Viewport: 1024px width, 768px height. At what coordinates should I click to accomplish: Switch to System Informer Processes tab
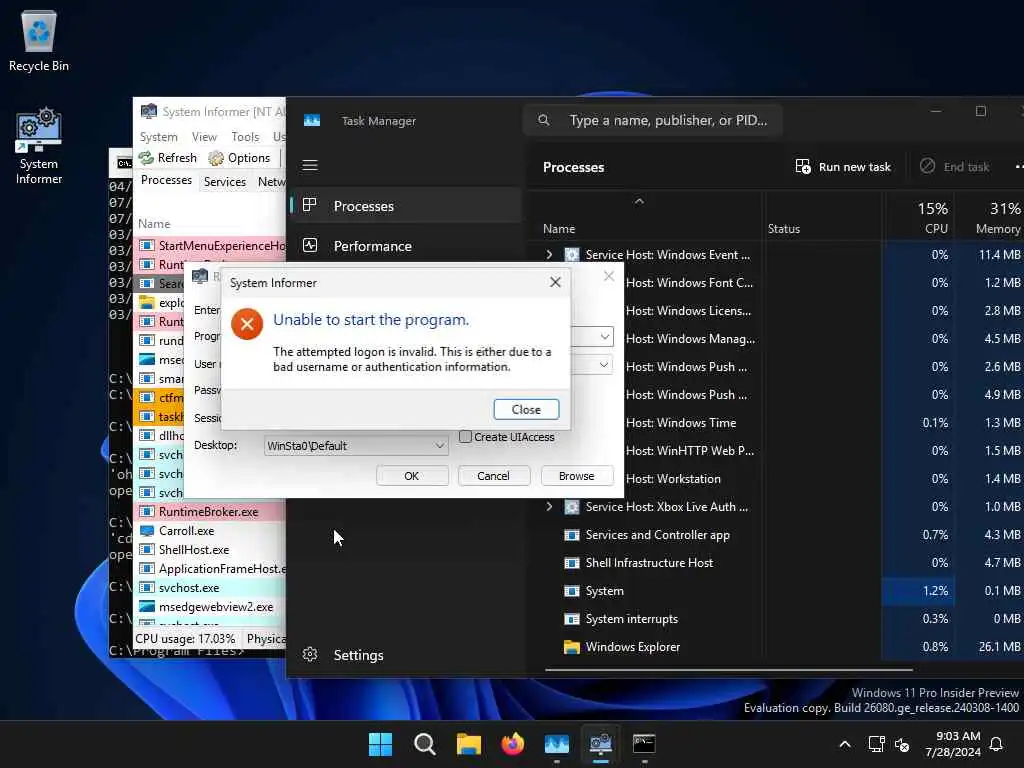[x=166, y=180]
